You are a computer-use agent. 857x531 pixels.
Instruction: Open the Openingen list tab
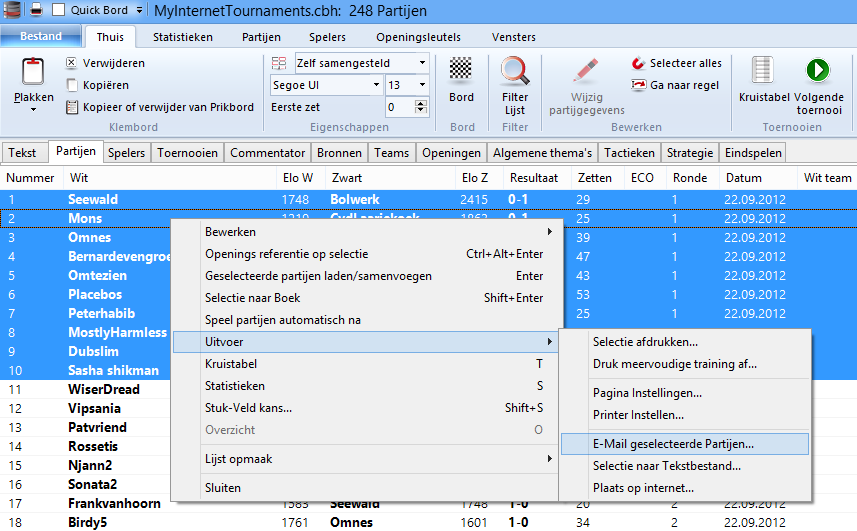point(451,152)
